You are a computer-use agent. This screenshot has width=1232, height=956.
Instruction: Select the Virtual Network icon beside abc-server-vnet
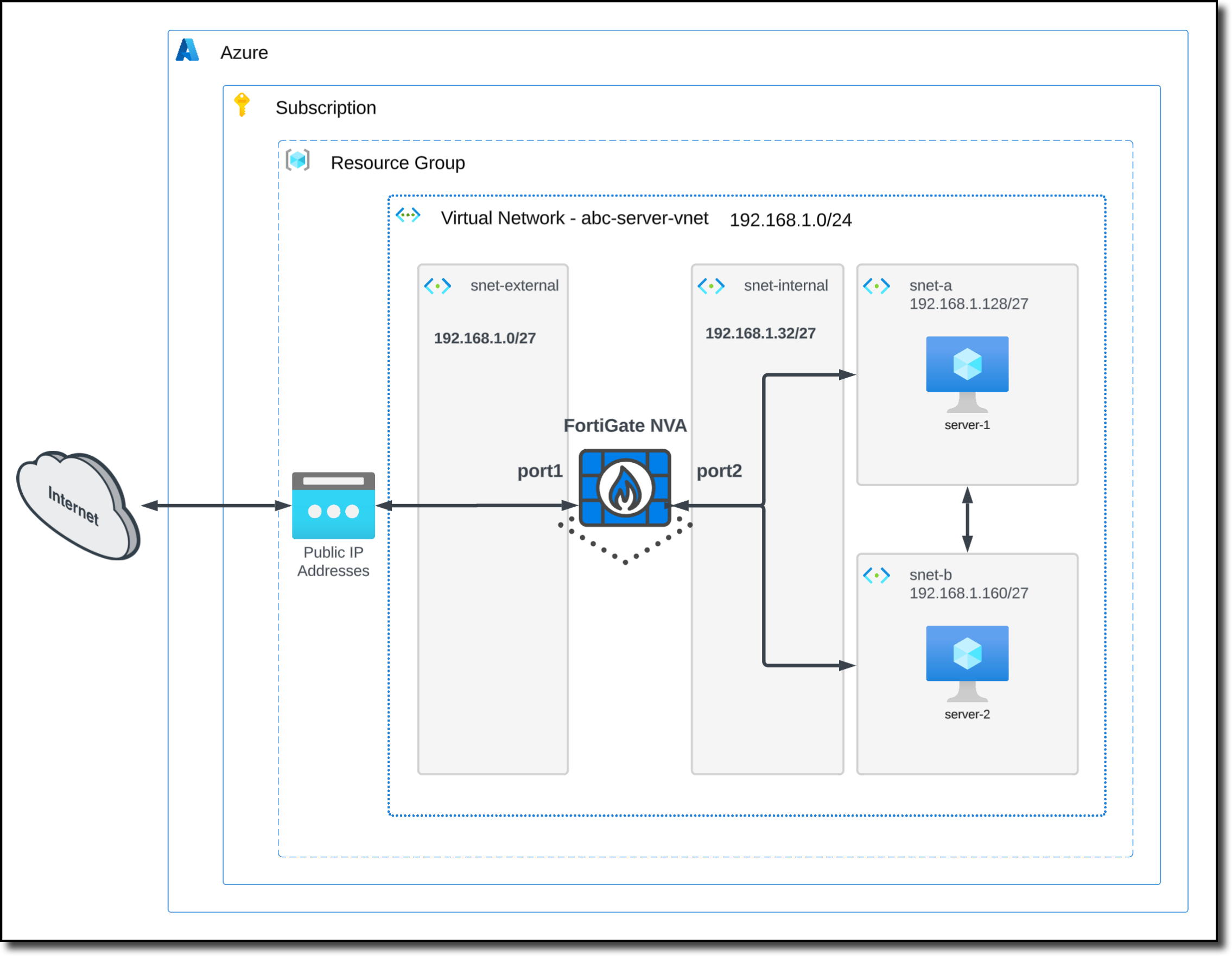[x=408, y=215]
